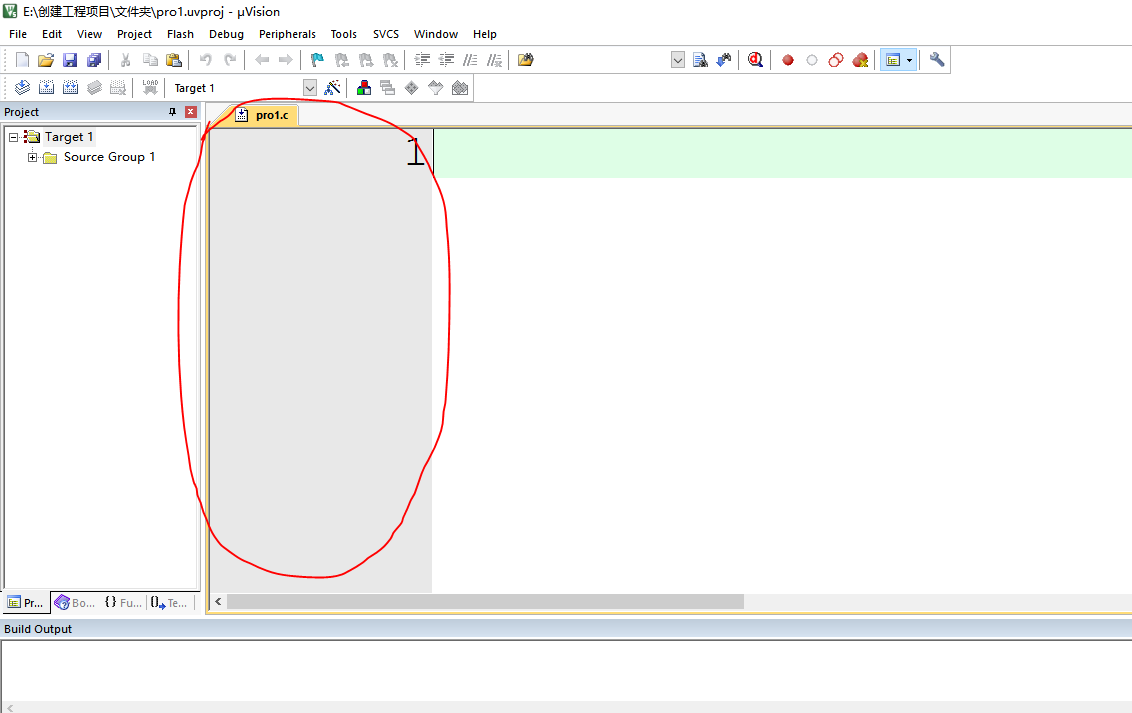1132x713 pixels.
Task: Click the Build target icon
Action: 46,88
